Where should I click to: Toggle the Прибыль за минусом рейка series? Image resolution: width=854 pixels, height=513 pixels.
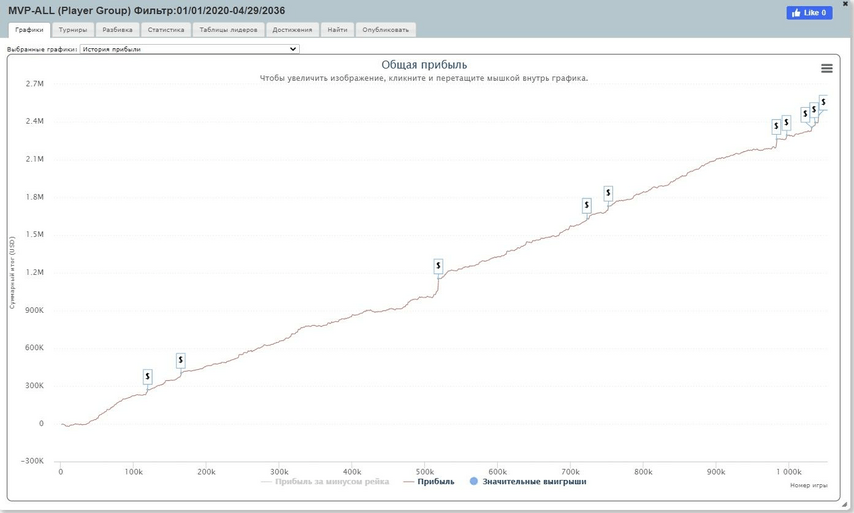[326, 481]
